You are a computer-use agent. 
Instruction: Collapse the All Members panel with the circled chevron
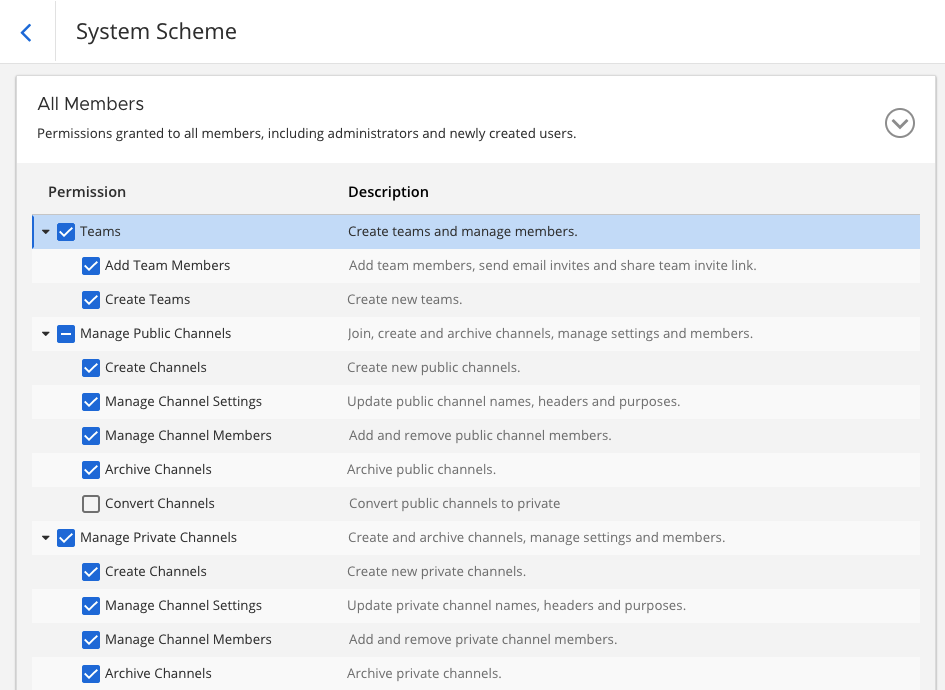point(899,123)
